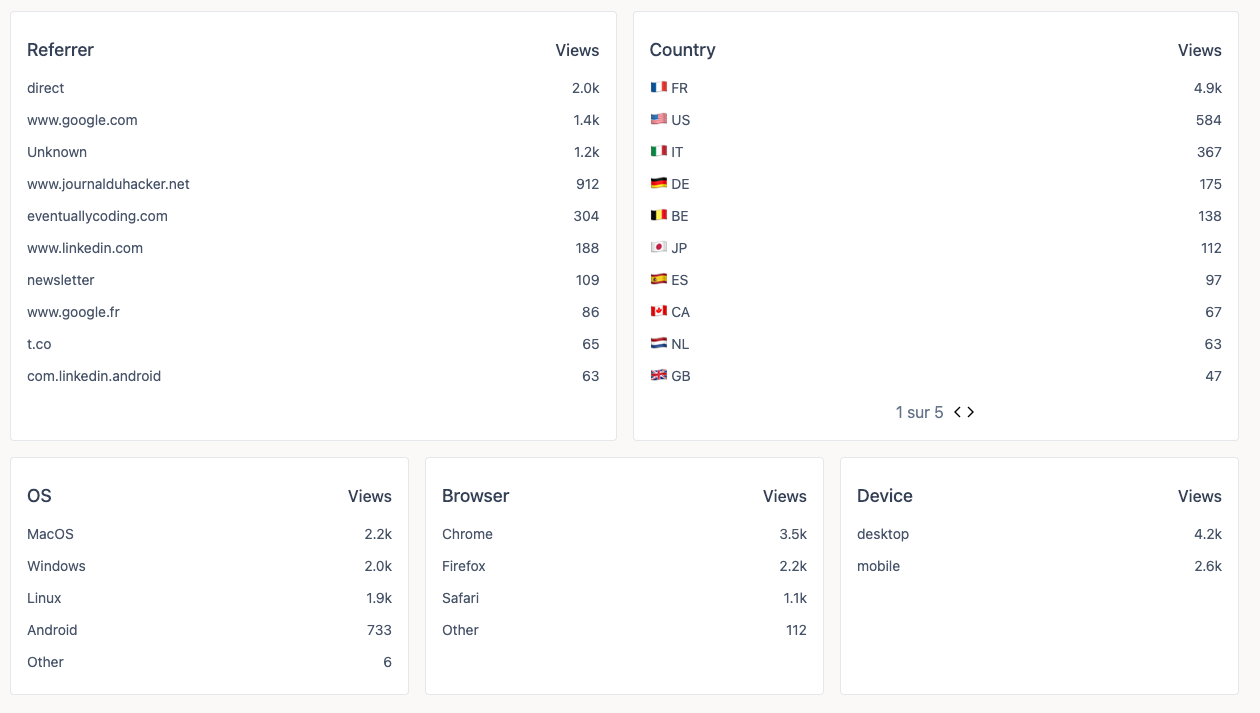
Task: Click the Spain flag icon
Action: 657,280
